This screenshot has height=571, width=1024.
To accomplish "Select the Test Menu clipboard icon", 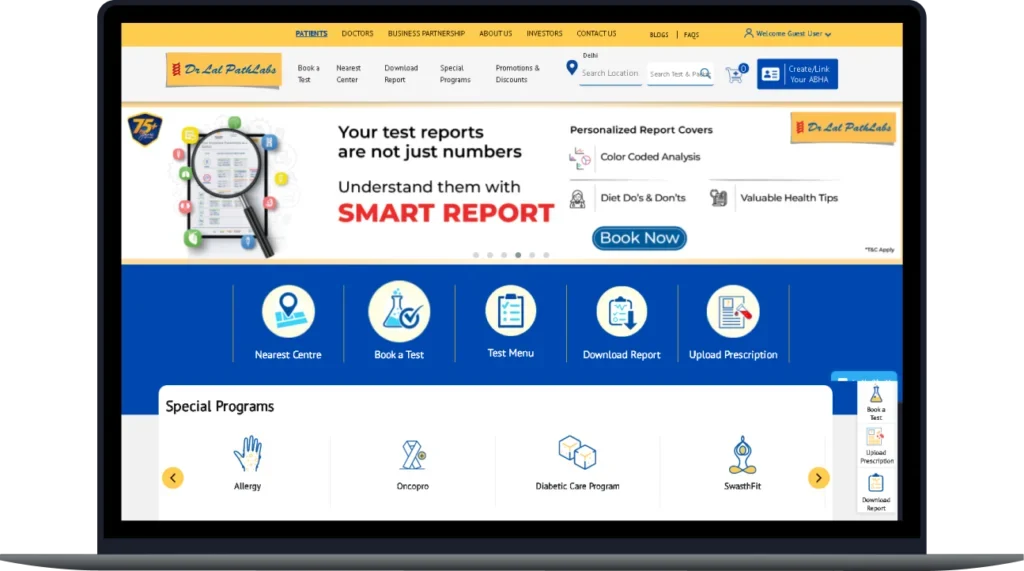I will (x=510, y=310).
